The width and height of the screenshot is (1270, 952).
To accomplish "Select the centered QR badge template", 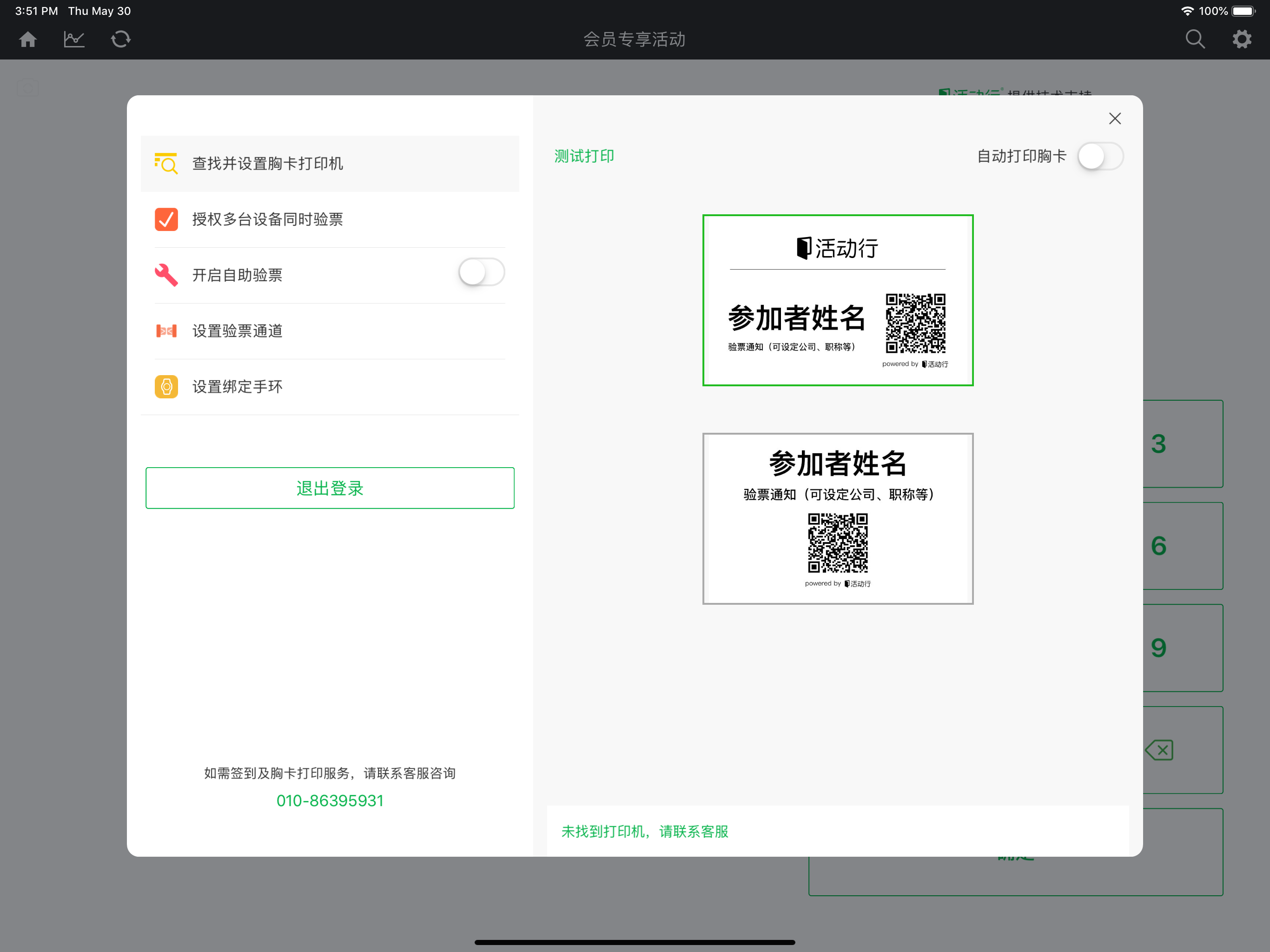I will pos(838,518).
